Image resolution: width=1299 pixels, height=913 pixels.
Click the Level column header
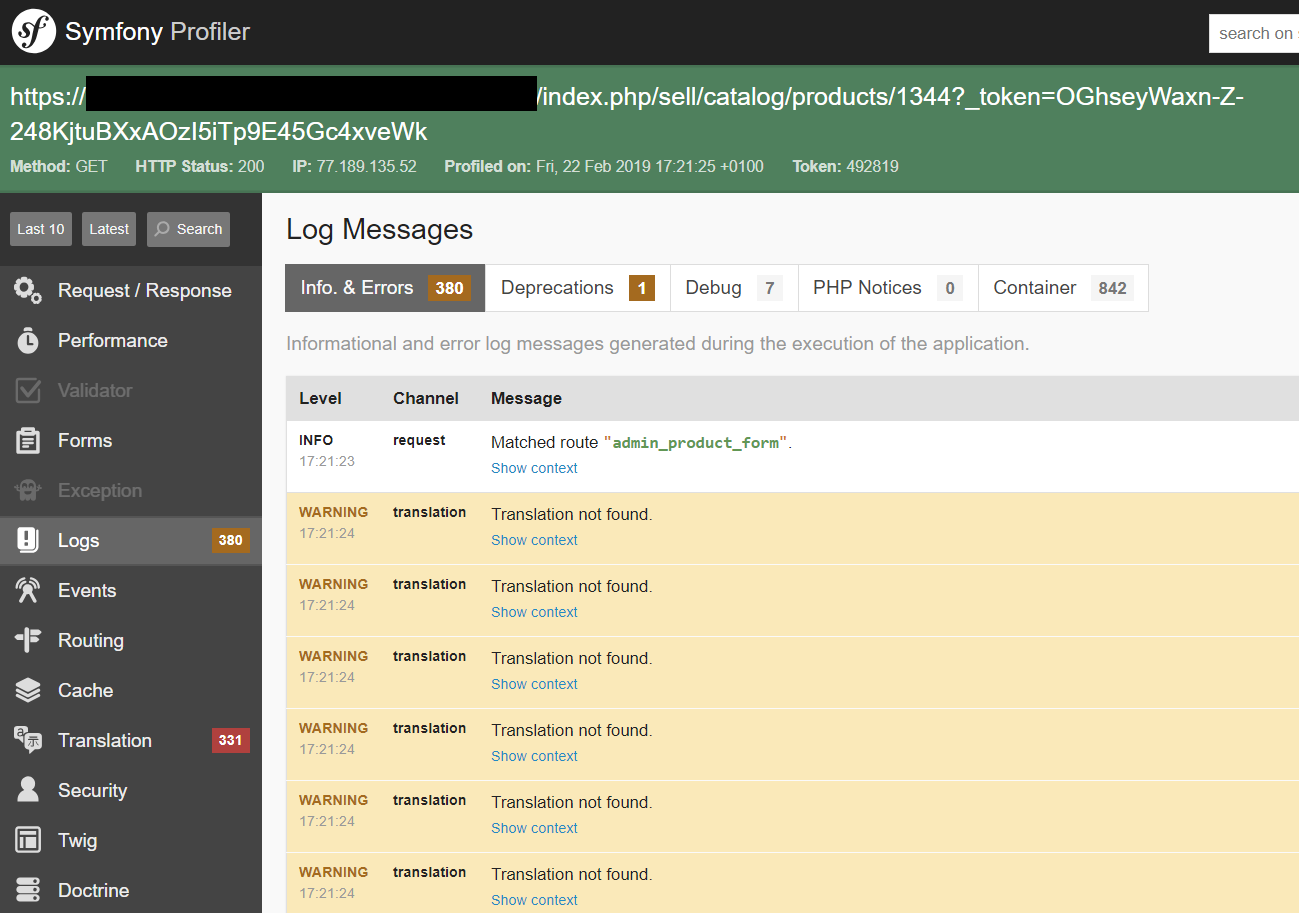[320, 398]
